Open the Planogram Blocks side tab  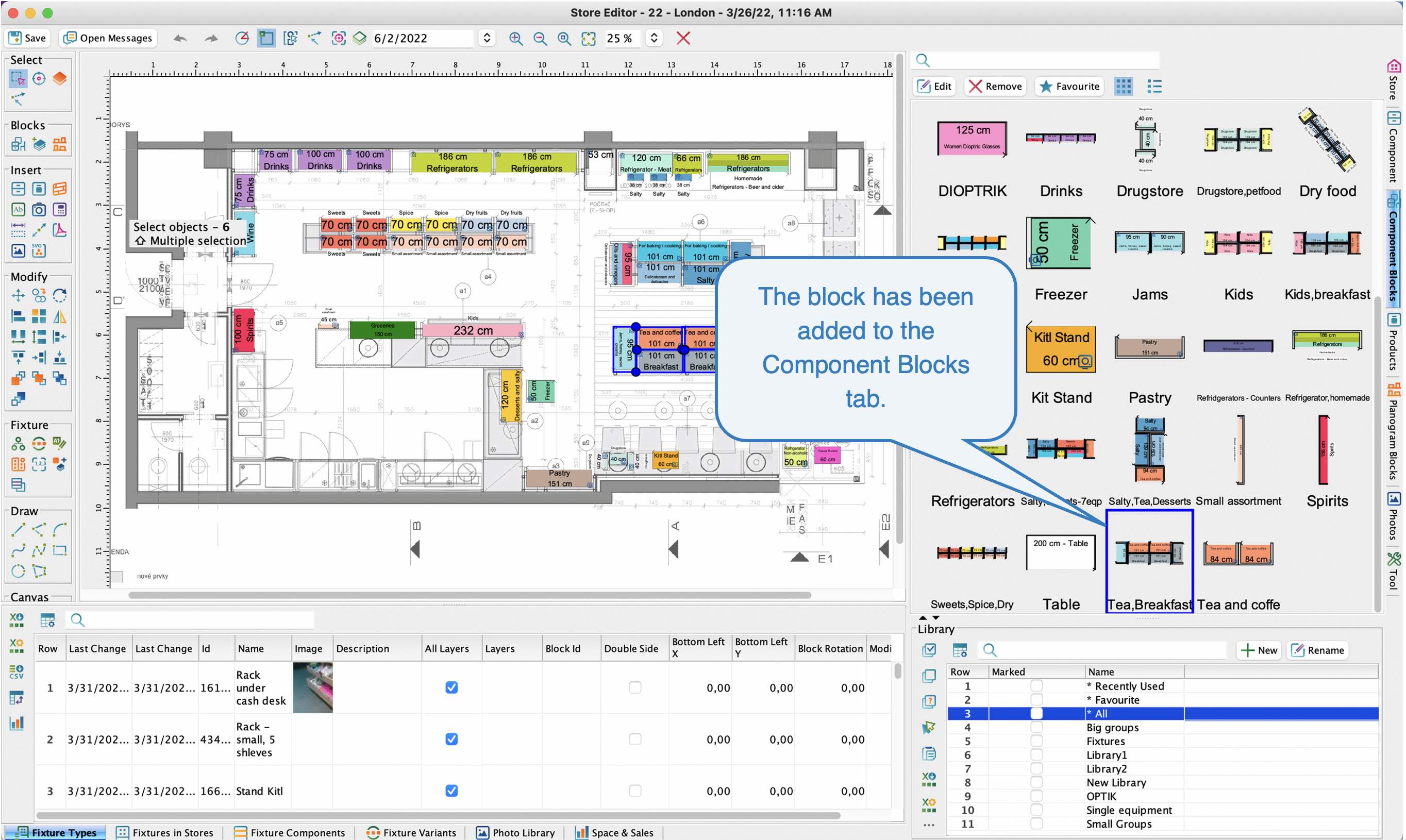[1394, 431]
